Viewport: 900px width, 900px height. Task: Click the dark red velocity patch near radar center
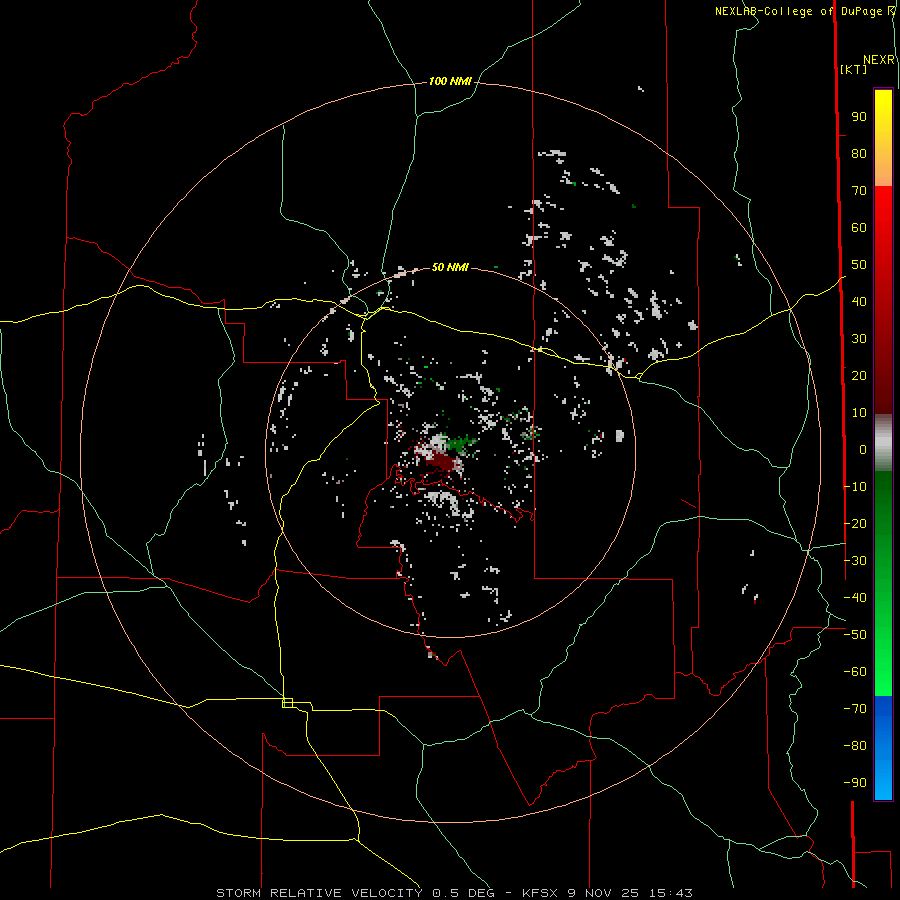441,461
